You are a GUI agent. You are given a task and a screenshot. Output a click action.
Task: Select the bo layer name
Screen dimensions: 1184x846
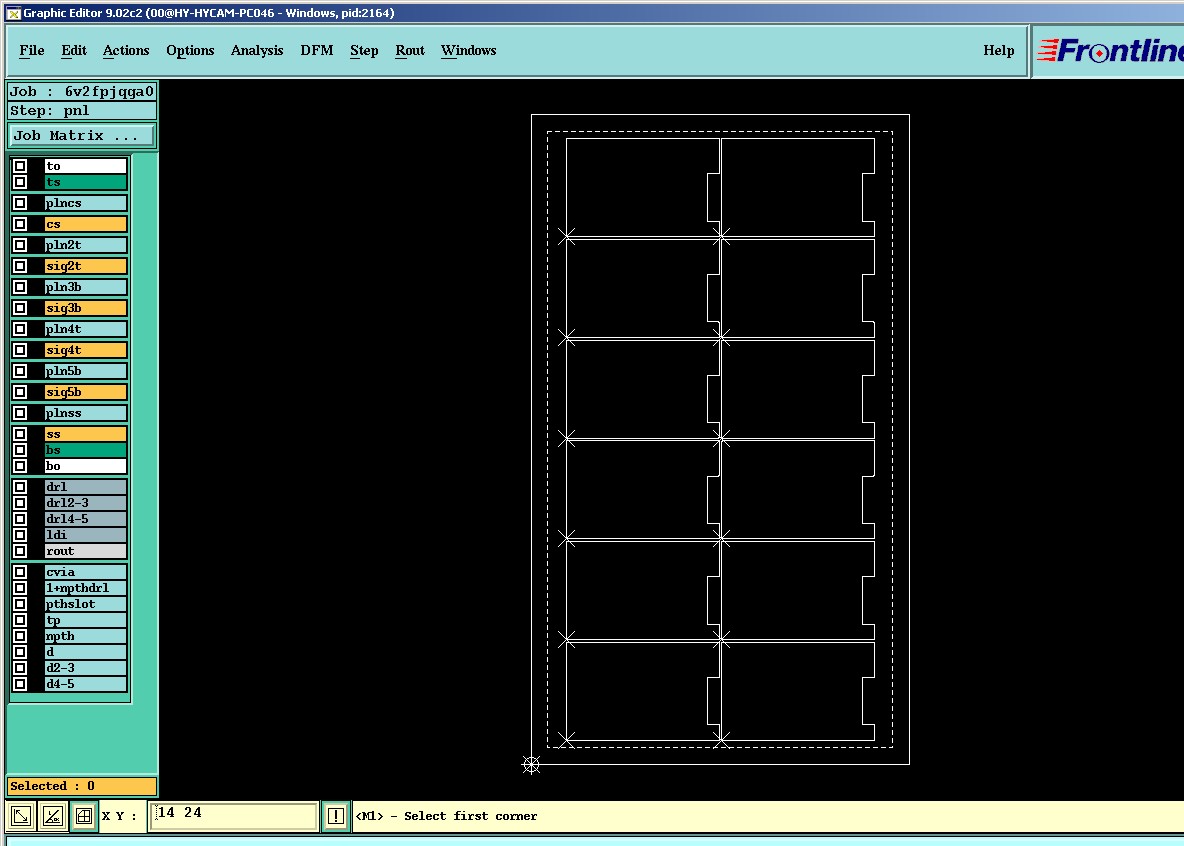coord(85,466)
